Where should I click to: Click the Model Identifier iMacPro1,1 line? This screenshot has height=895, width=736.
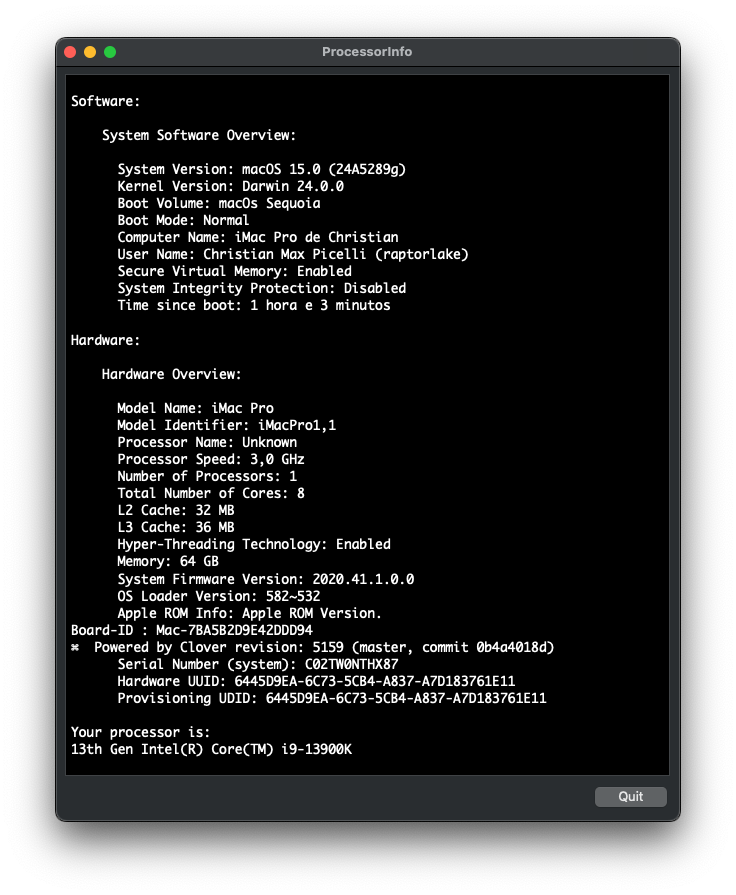pos(226,425)
